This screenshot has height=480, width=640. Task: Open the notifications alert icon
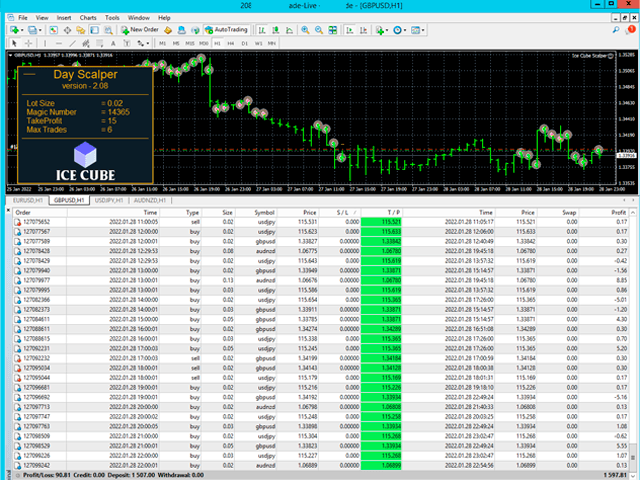point(630,30)
